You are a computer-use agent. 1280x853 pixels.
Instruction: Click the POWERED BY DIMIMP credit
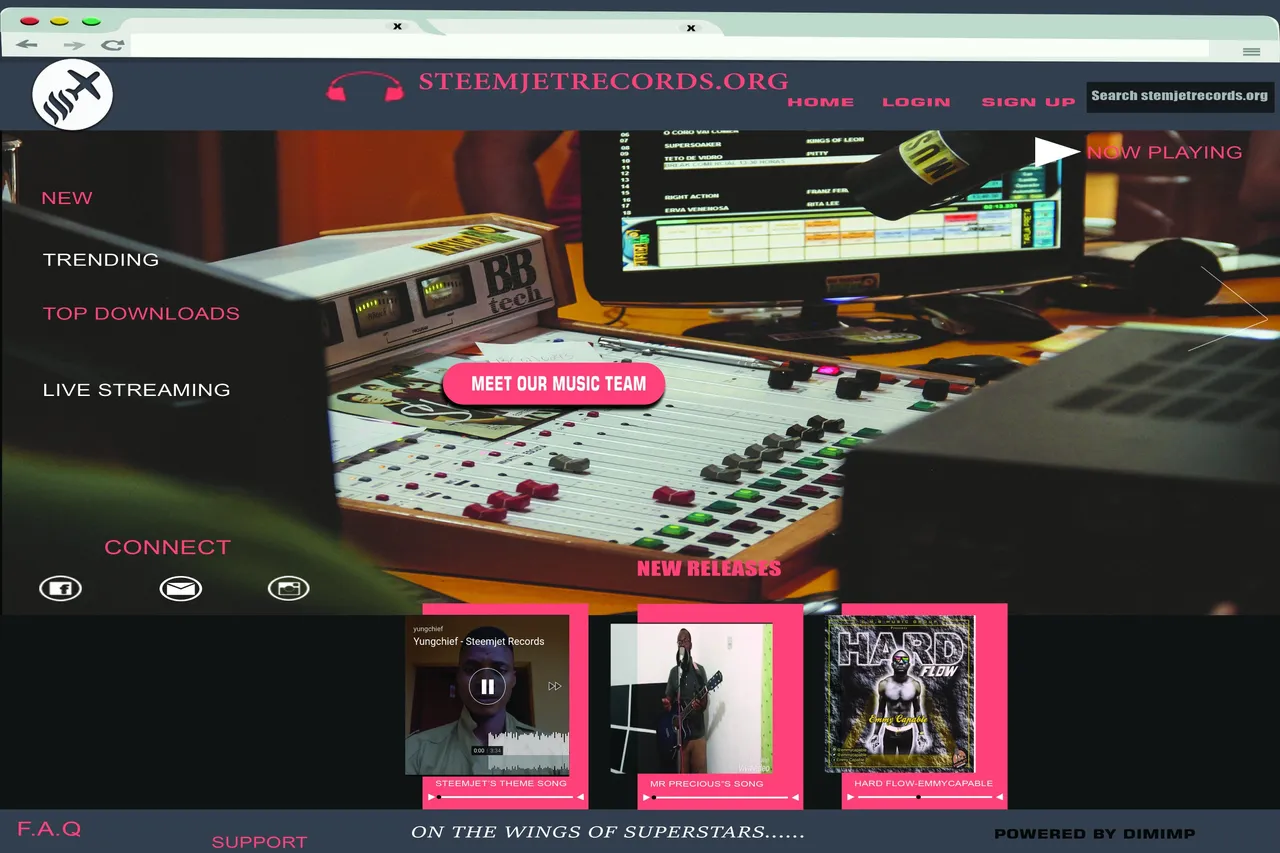point(1094,834)
